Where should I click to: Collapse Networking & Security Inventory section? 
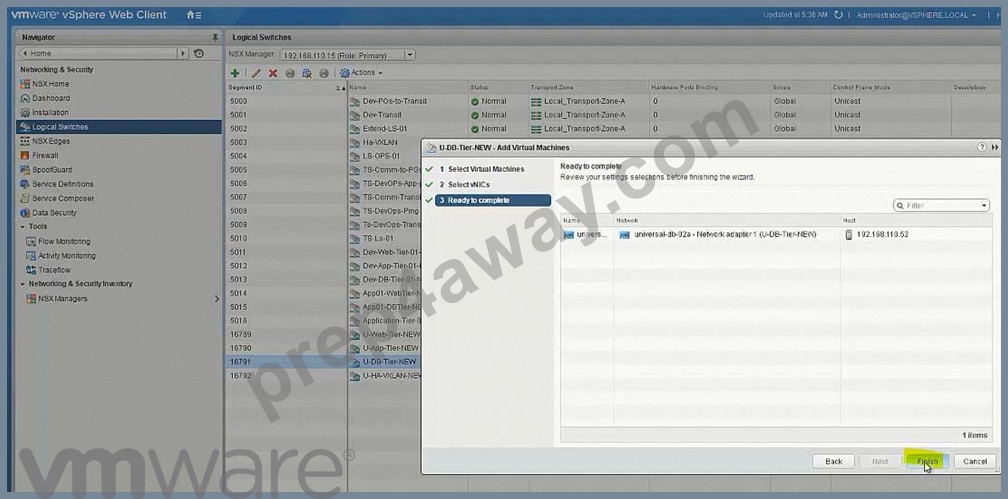[x=22, y=284]
